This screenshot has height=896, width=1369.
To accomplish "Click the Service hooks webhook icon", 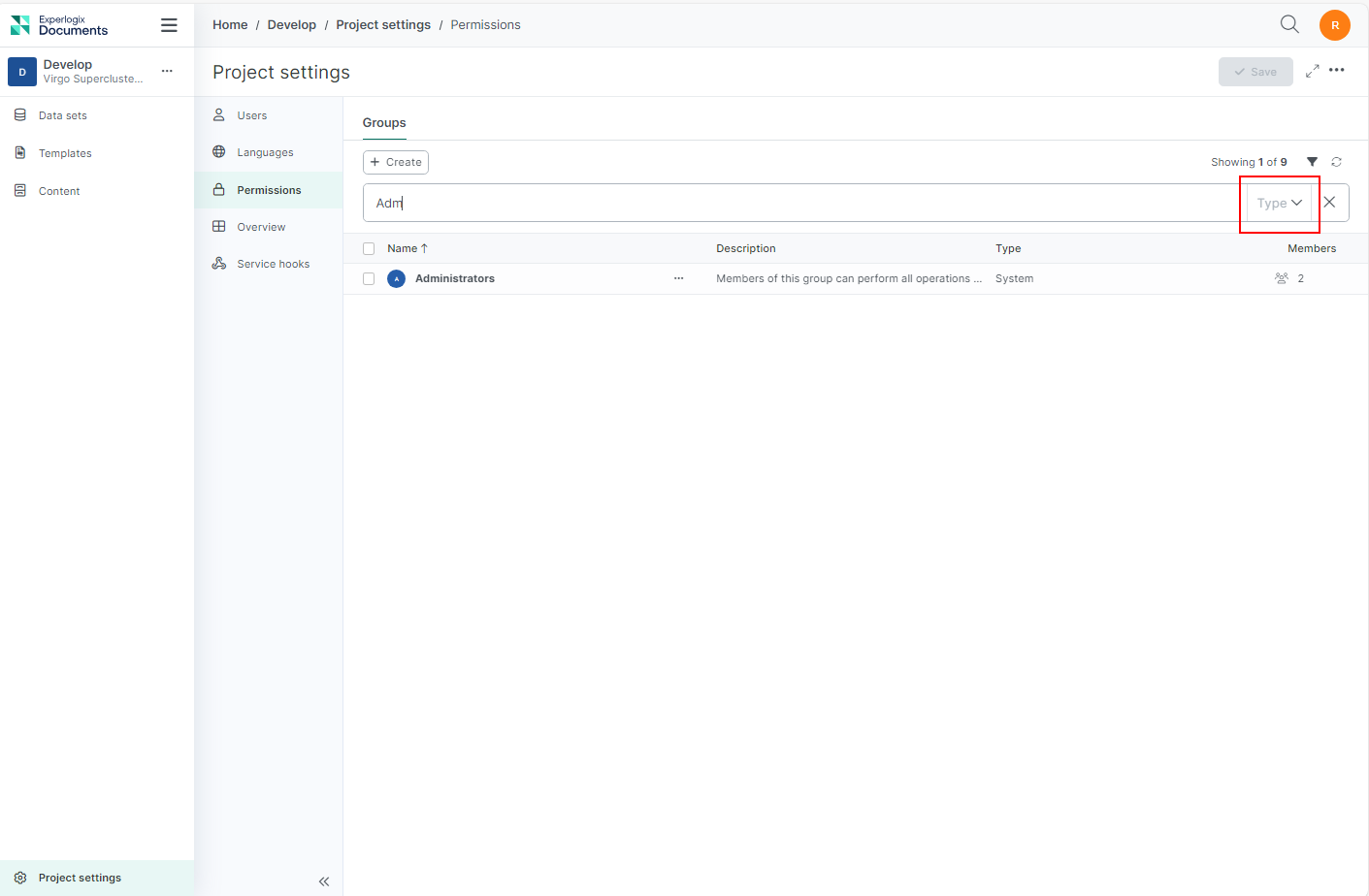I will click(219, 263).
